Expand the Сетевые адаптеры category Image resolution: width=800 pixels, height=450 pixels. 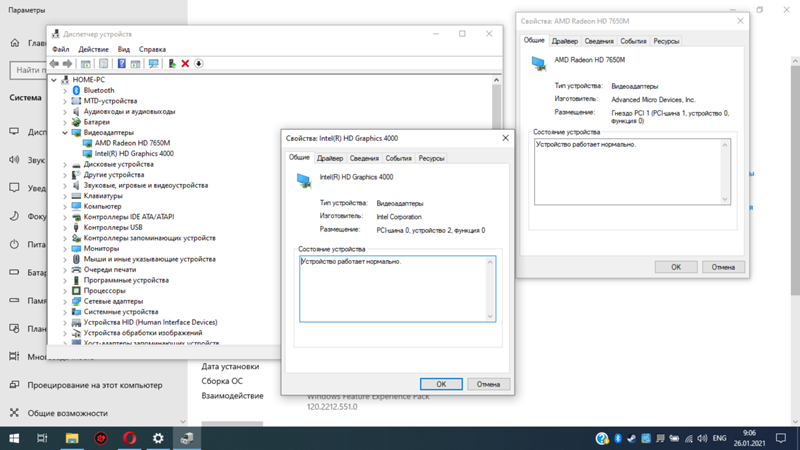click(x=65, y=302)
